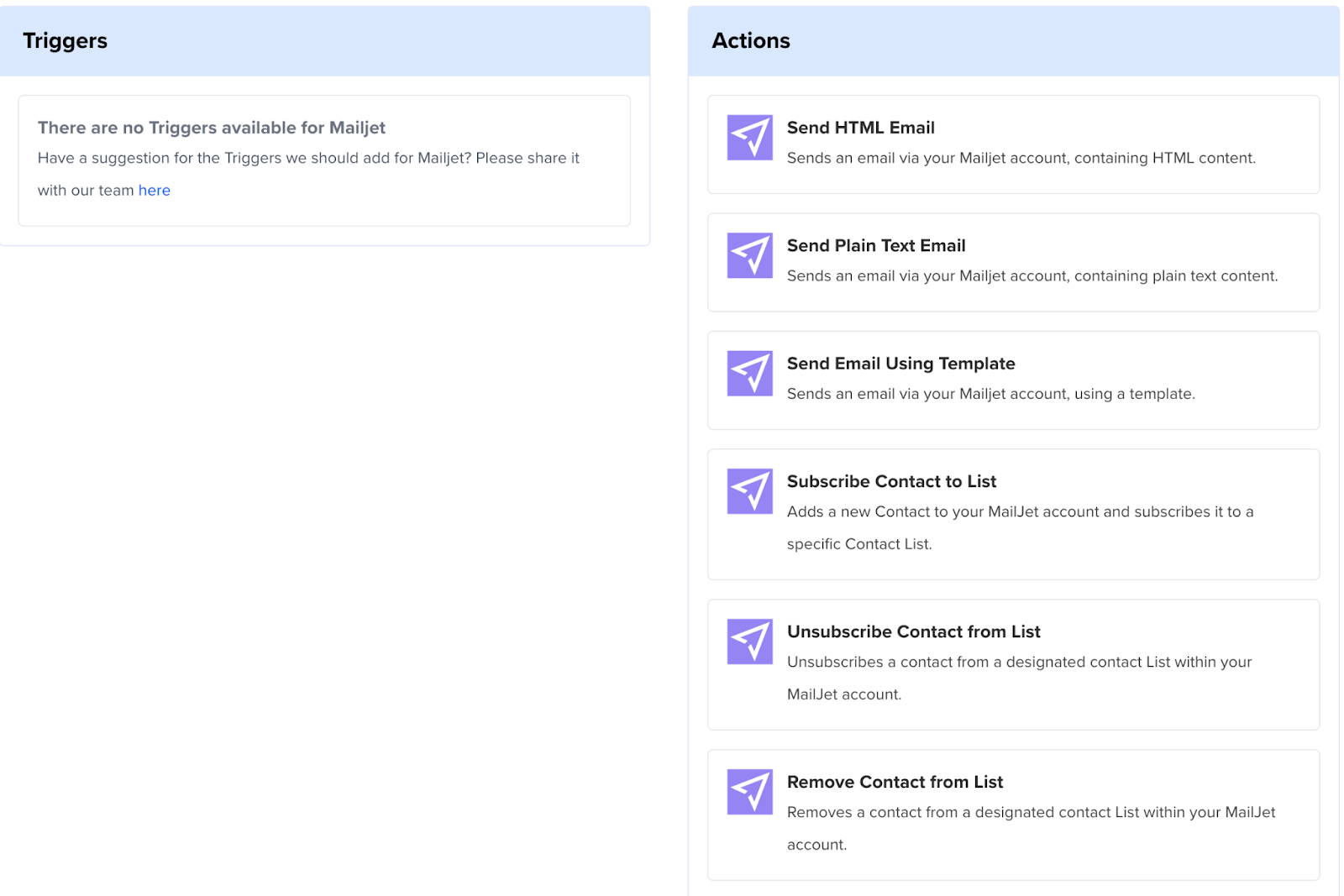Viewport: 1344px width, 896px height.
Task: Click the description mentioning plain text content
Action: 1032,276
